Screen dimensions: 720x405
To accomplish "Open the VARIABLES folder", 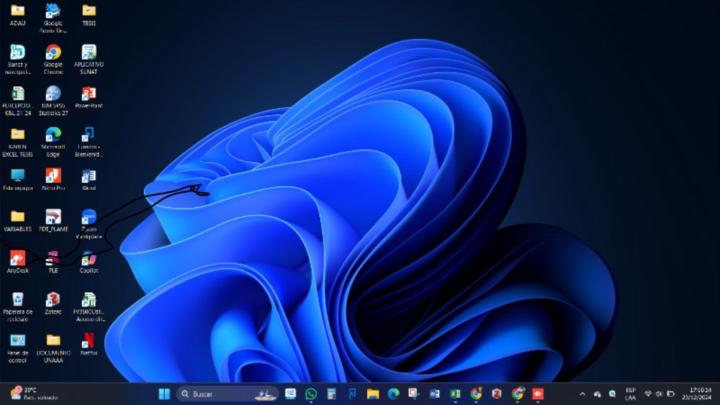I will (17, 220).
